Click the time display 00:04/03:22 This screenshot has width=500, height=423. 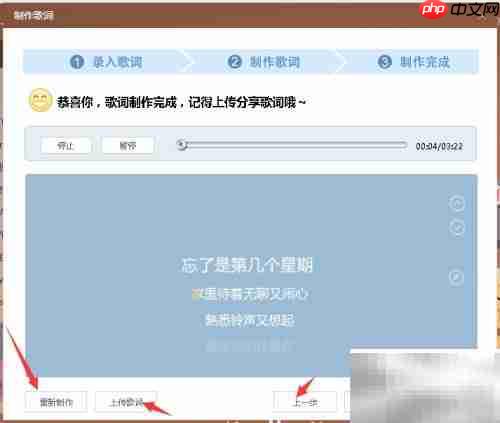(439, 146)
